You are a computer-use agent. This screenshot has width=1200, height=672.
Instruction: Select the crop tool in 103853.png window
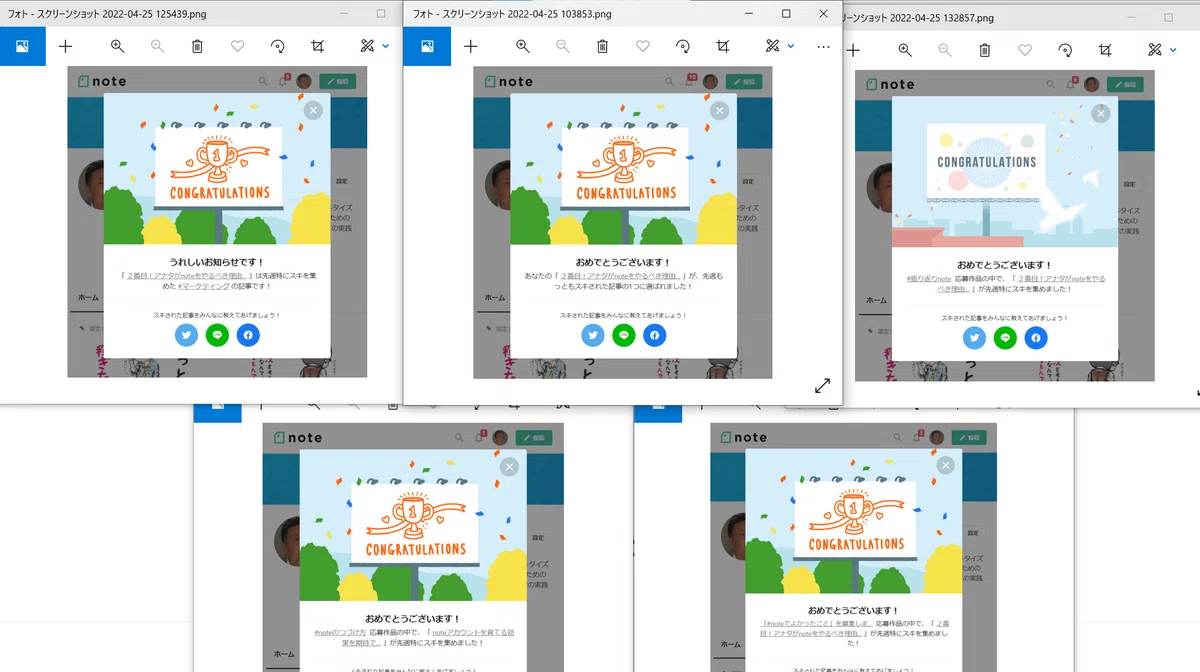tap(723, 46)
